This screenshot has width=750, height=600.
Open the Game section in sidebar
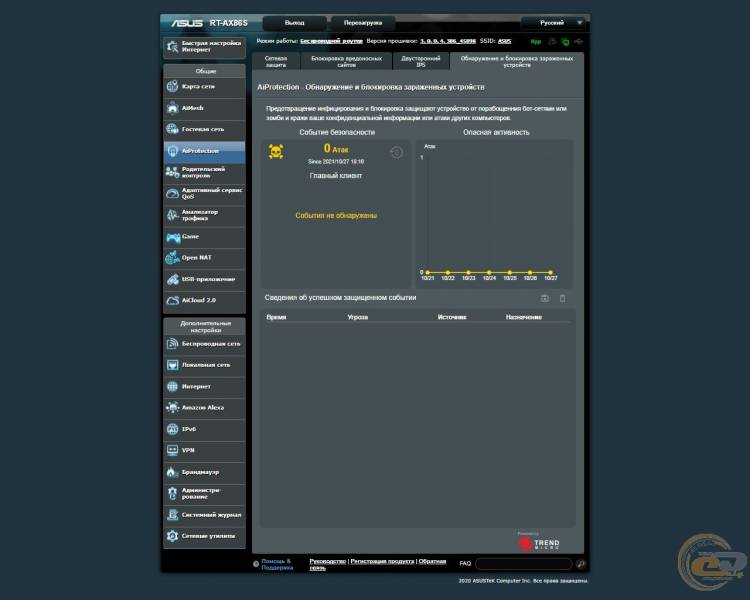point(204,237)
